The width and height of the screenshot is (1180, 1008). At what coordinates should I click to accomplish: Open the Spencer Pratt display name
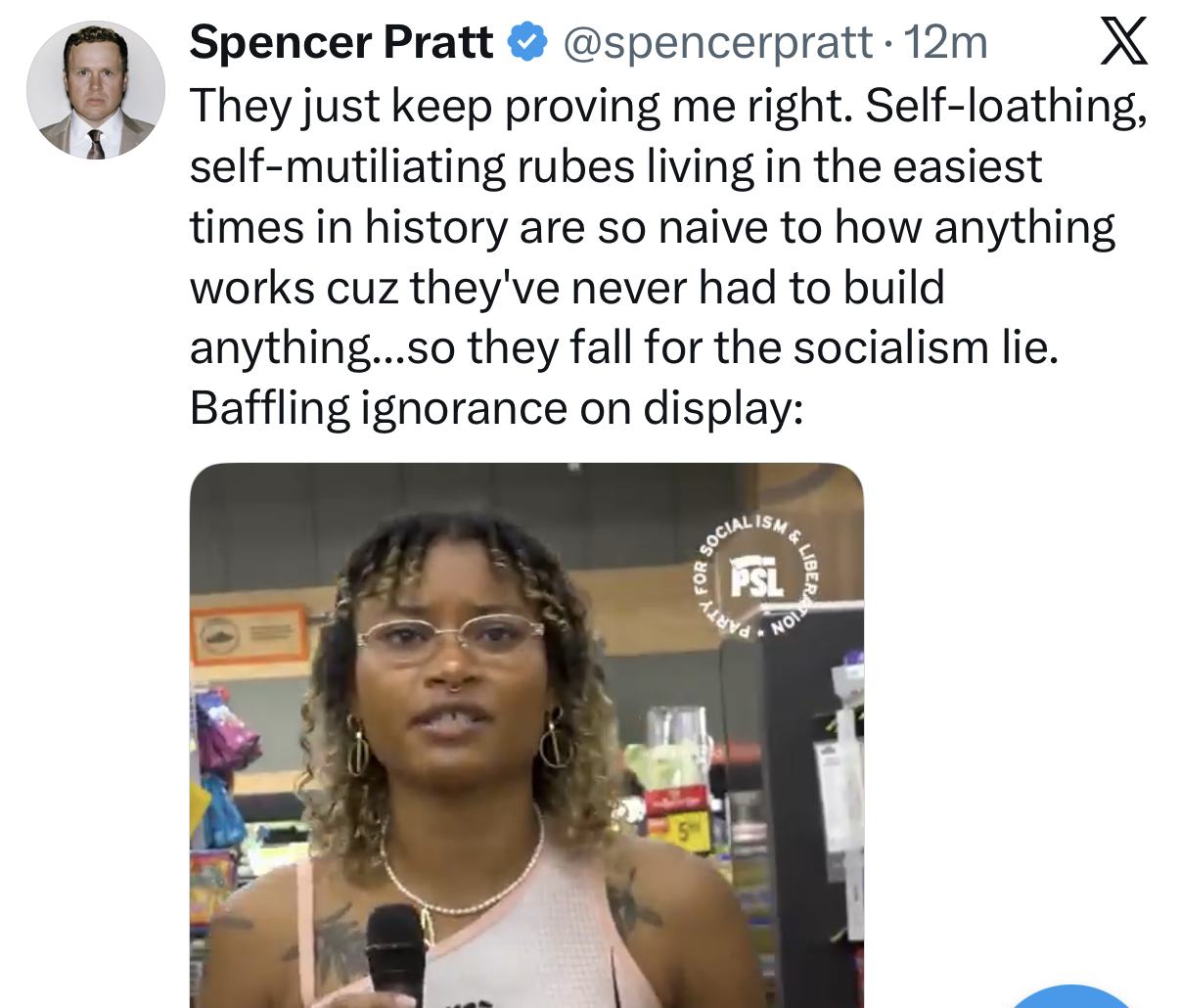(x=341, y=42)
